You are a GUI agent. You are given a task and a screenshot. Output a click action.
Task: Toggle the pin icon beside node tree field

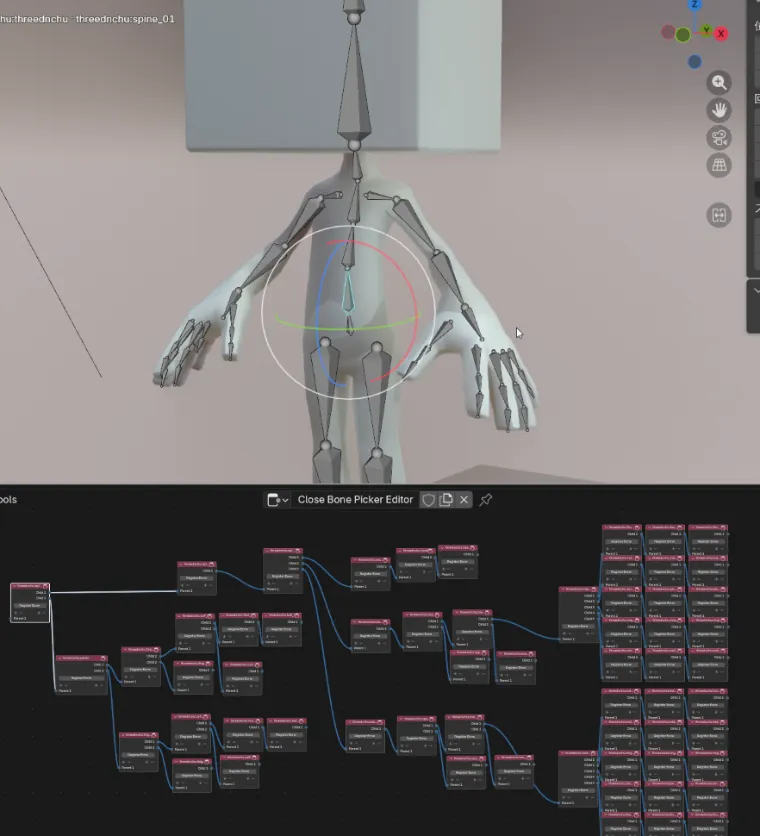click(x=486, y=499)
